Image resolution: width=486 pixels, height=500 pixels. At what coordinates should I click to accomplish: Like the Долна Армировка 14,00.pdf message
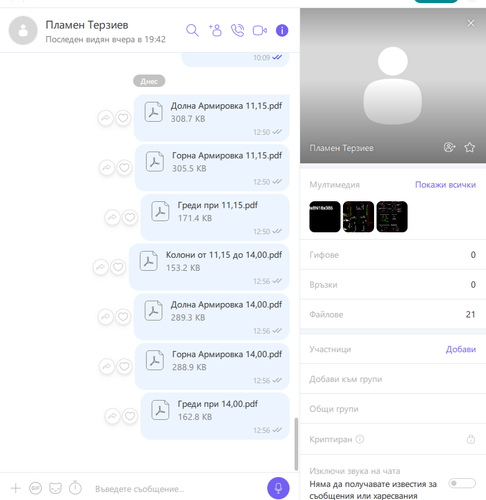(123, 317)
